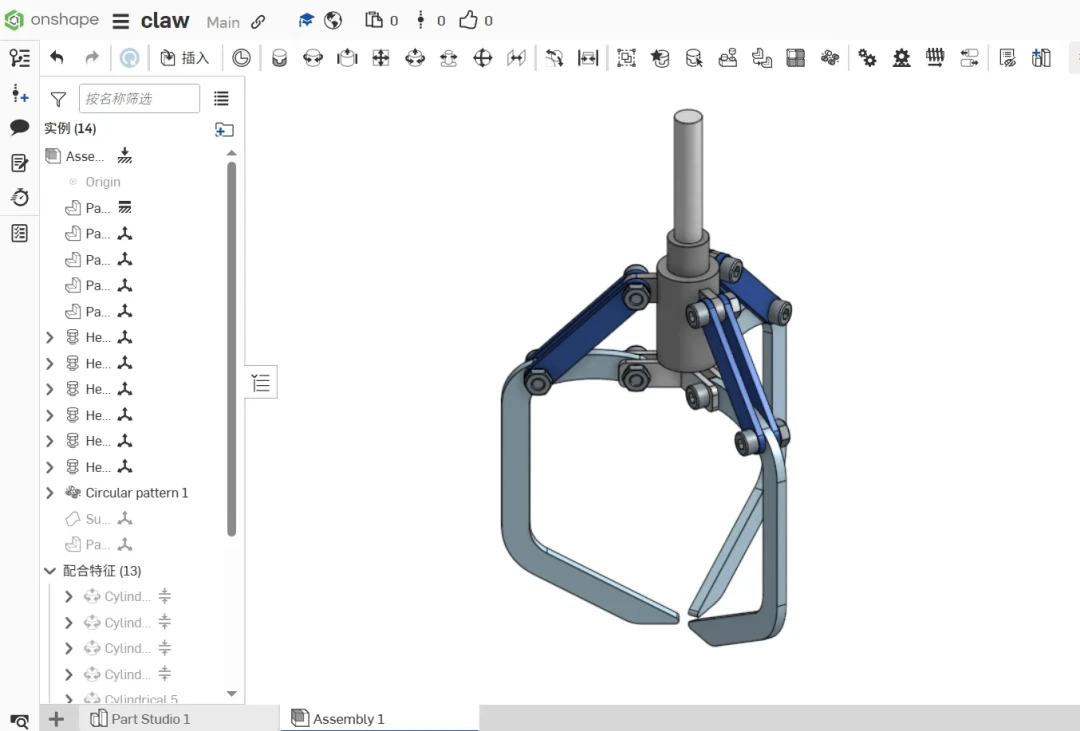This screenshot has width=1080, height=731.
Task: Open the Onshape hamburger menu
Action: click(x=121, y=21)
